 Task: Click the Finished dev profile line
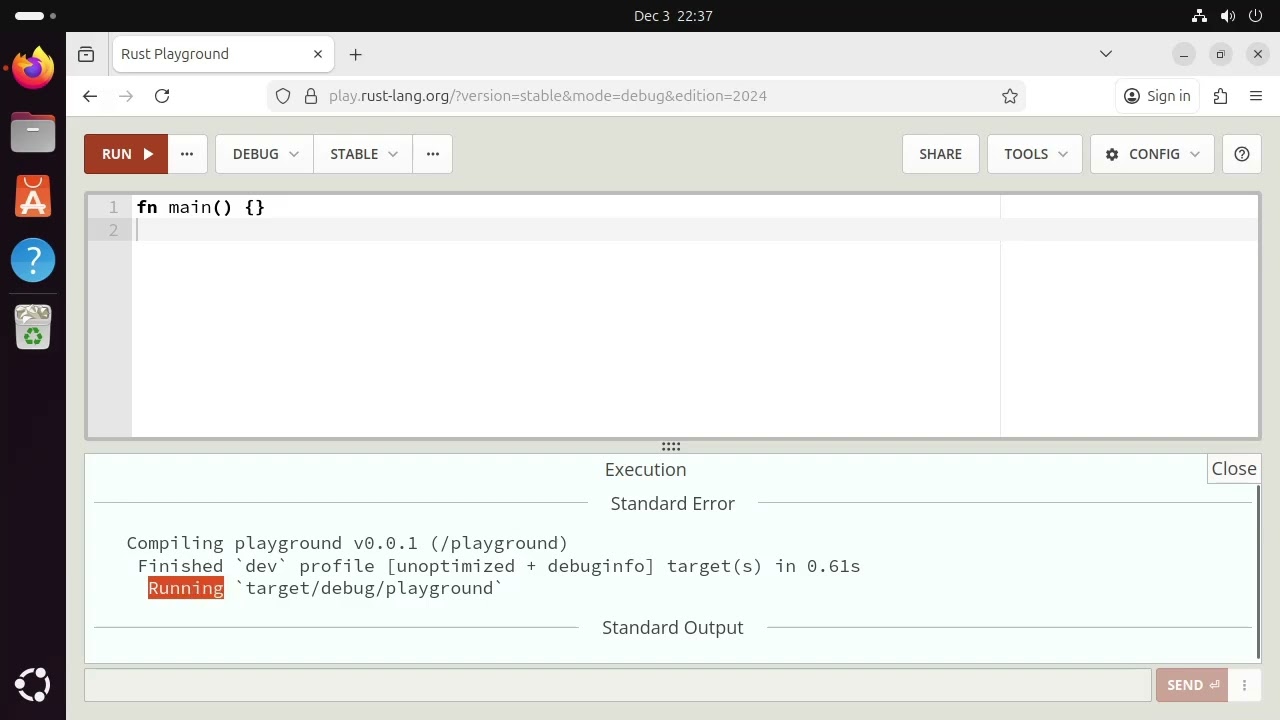(499, 566)
